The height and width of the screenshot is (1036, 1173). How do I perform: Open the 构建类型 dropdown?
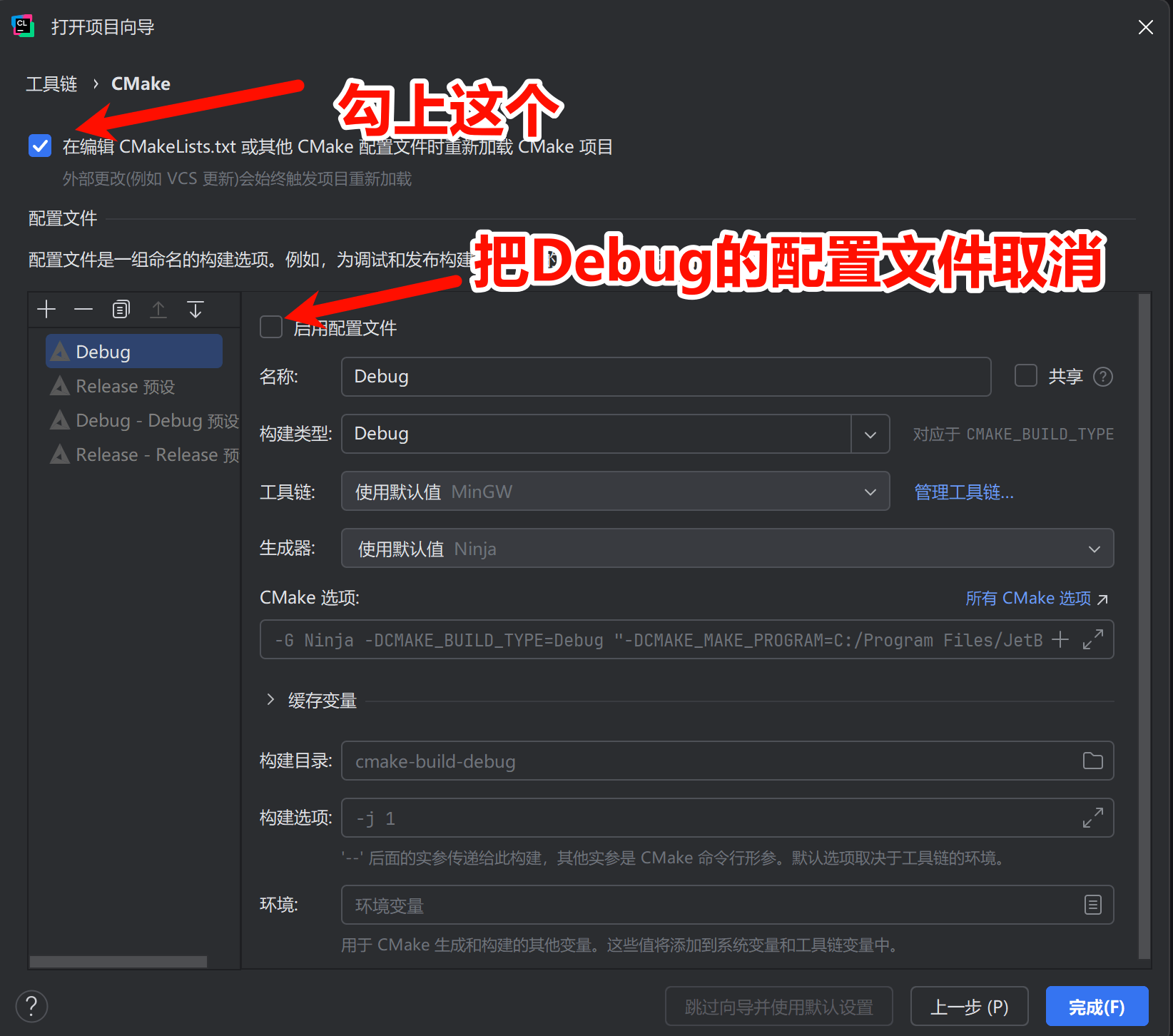tap(870, 434)
